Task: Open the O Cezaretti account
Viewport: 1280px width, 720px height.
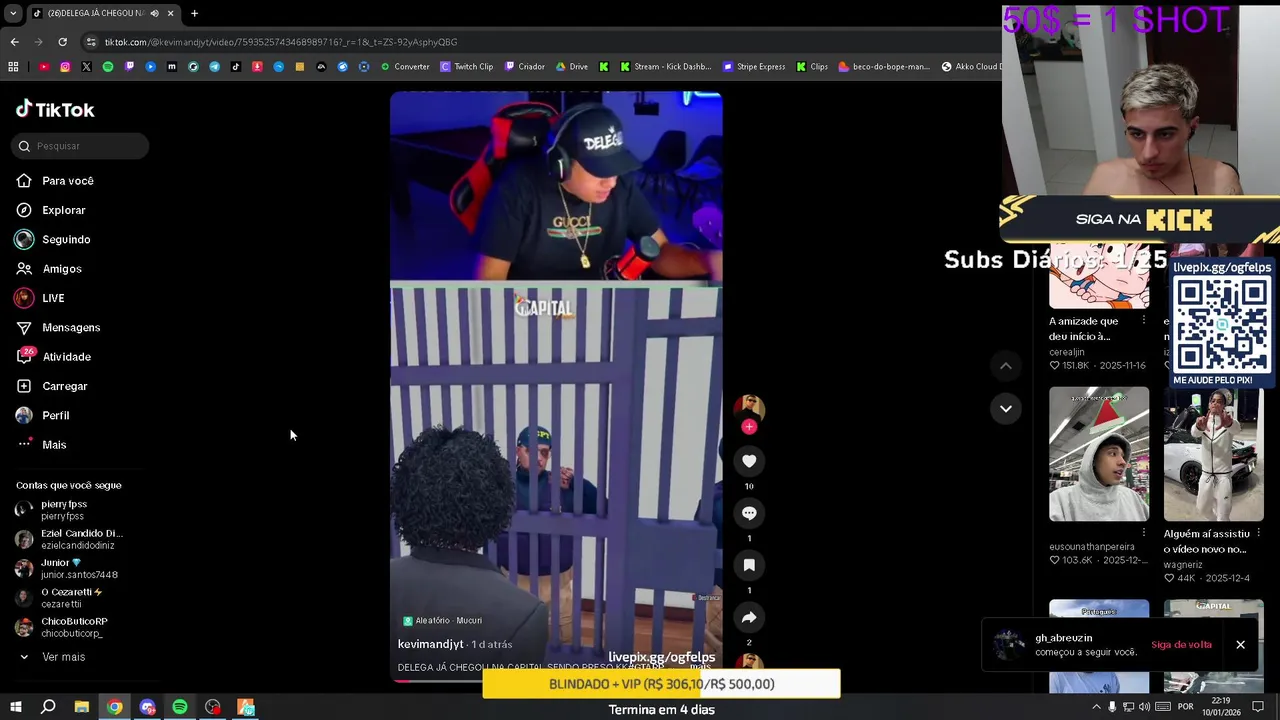Action: click(x=59, y=598)
